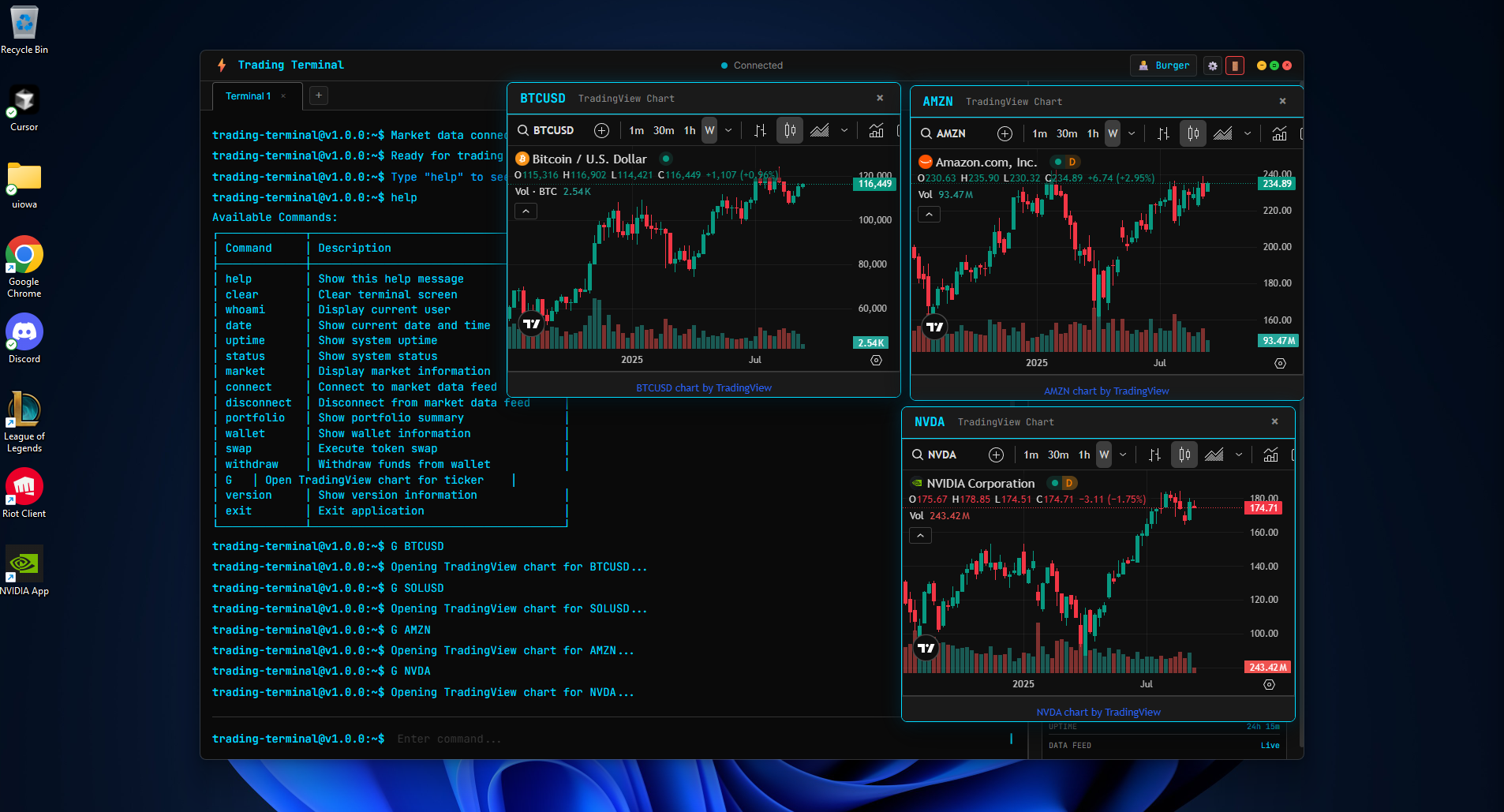This screenshot has height=812, width=1504.
Task: Open NVIDIA App desktop shortcut
Action: point(24,571)
